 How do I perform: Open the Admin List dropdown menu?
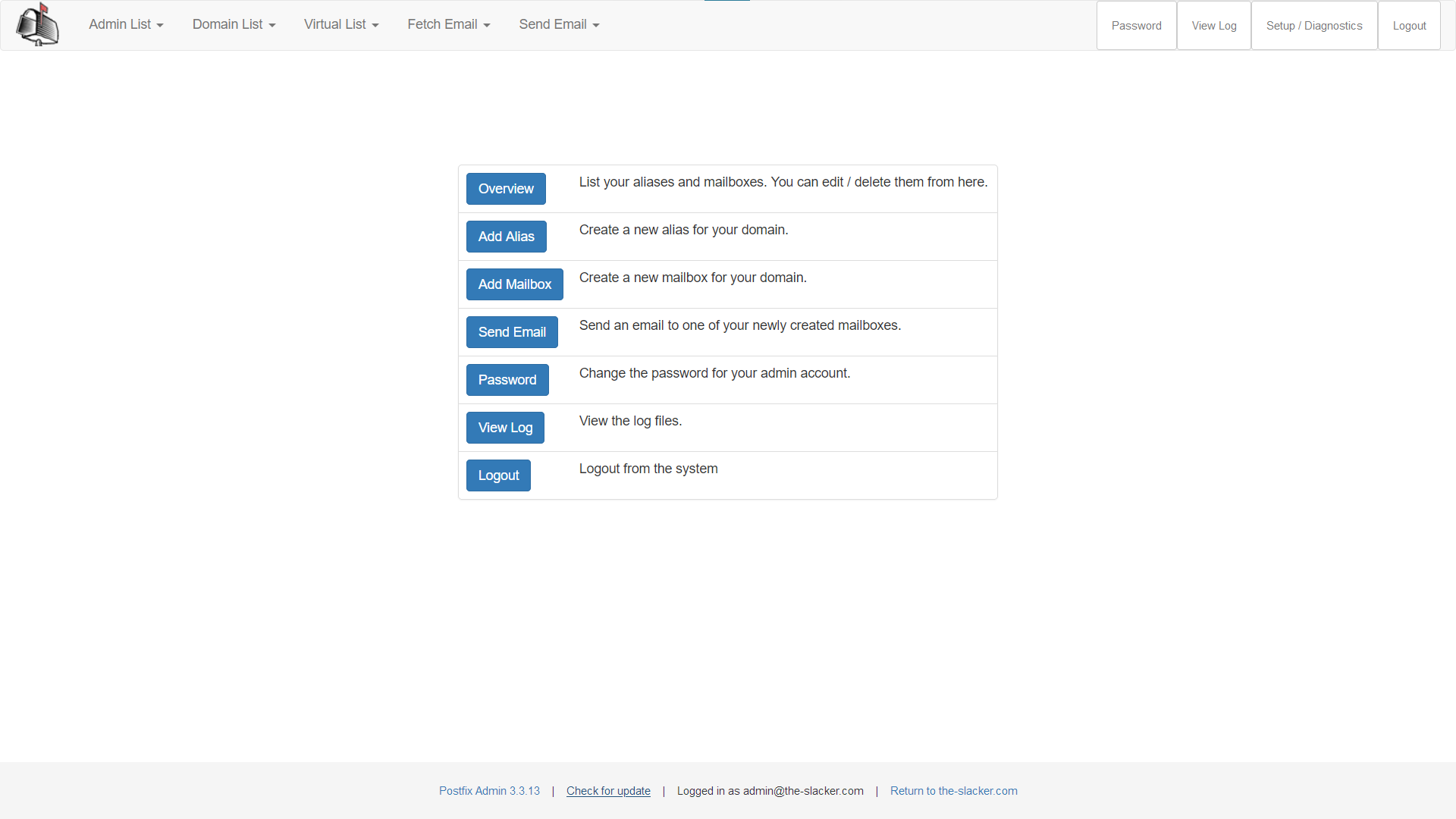(x=126, y=25)
